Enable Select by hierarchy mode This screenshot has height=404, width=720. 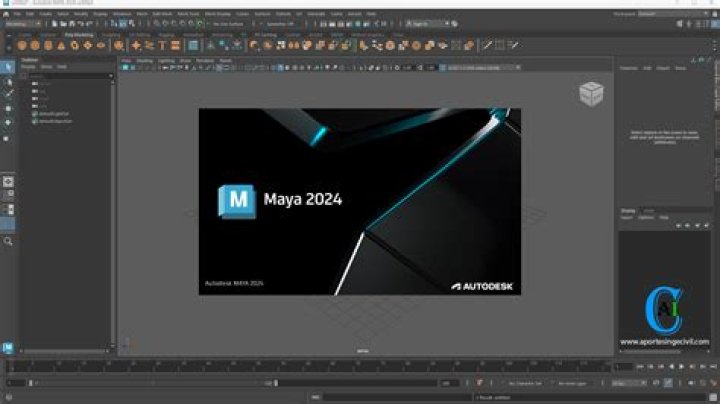pos(114,24)
